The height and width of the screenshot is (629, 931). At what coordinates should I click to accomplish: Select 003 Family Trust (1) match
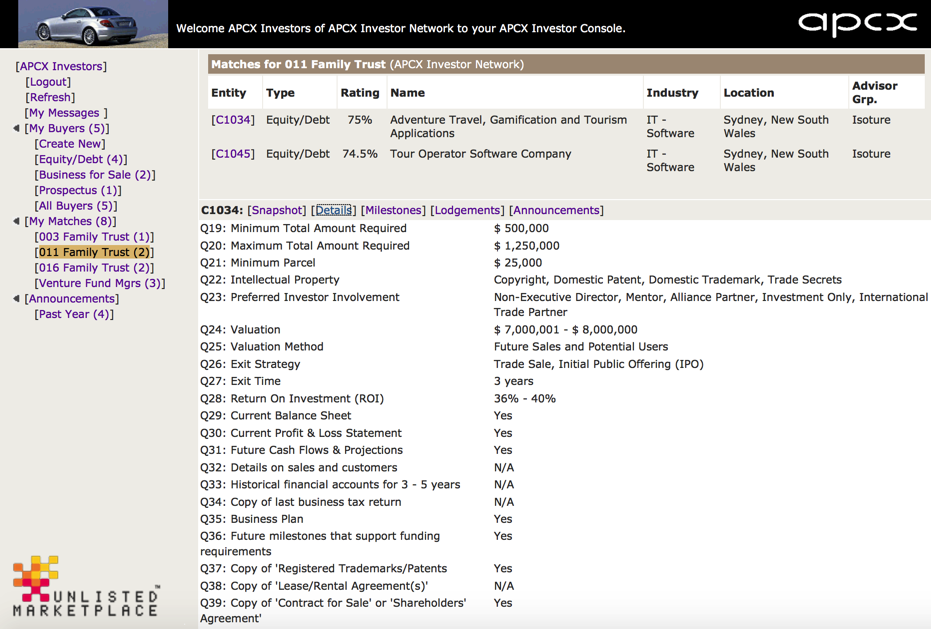coord(94,237)
